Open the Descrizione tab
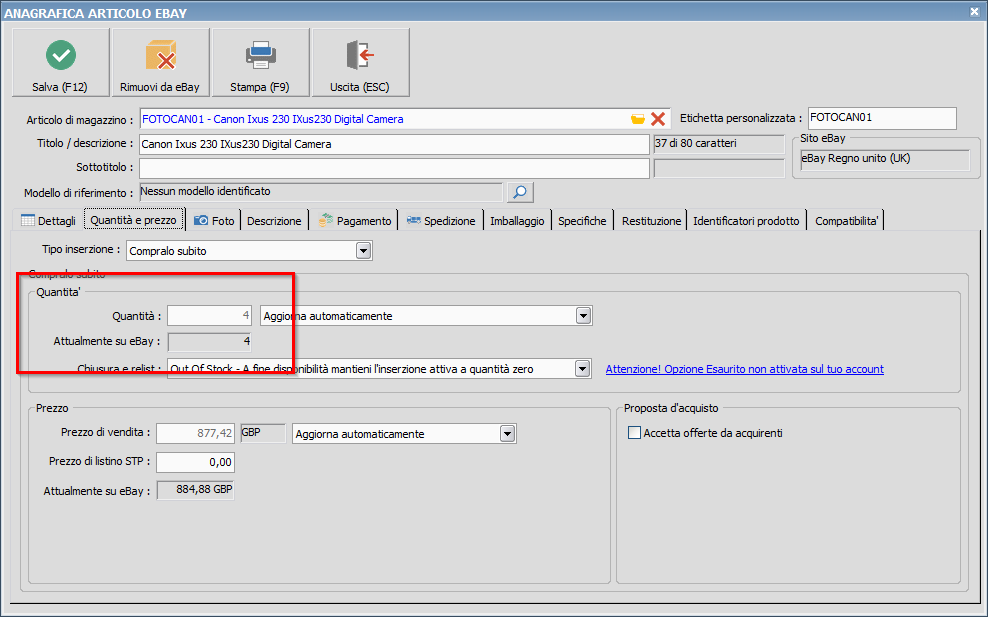This screenshot has height=617, width=988. coord(274,221)
